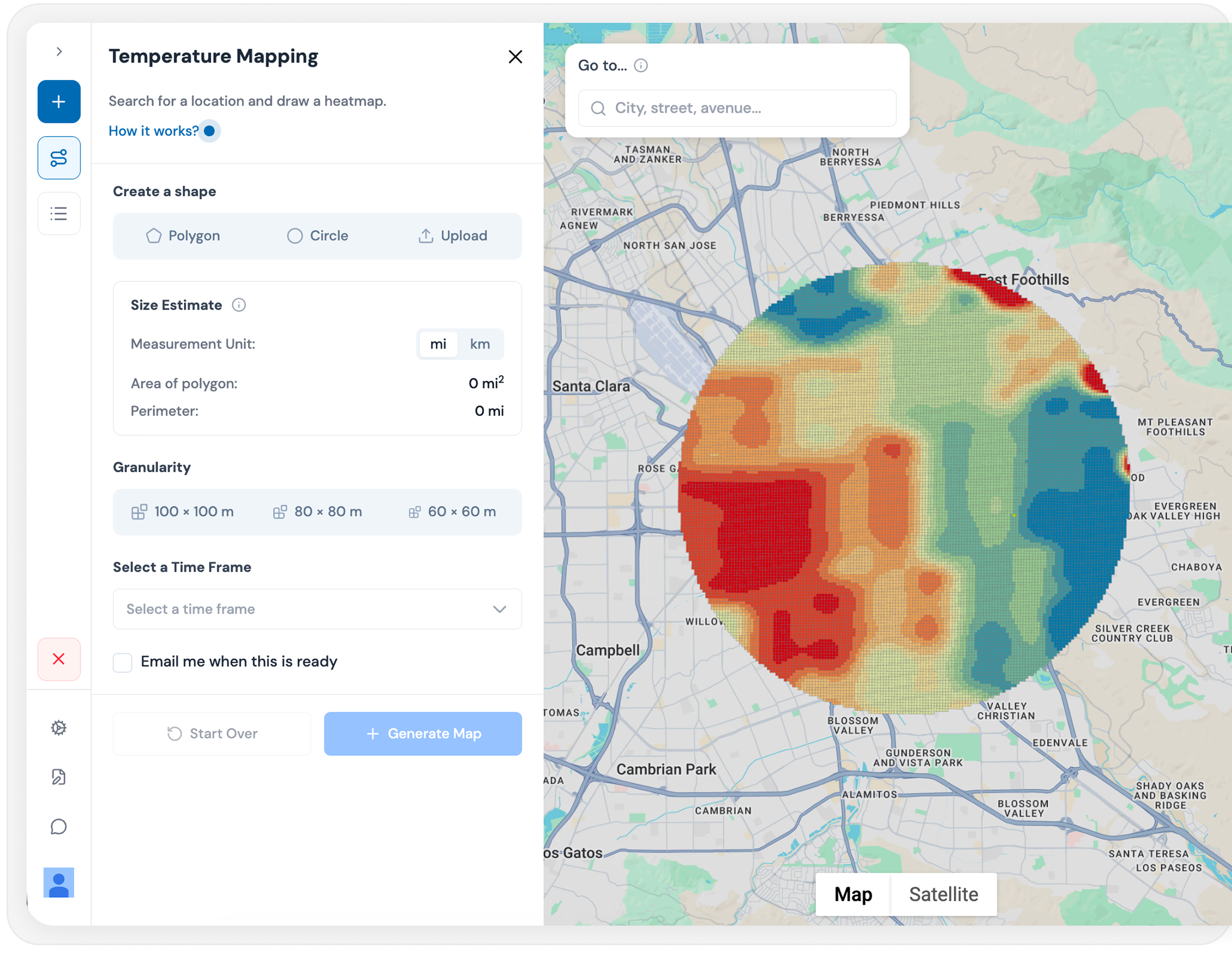Click the red X cancel sidebar button
Screen dimensions: 1232x955
point(59,659)
